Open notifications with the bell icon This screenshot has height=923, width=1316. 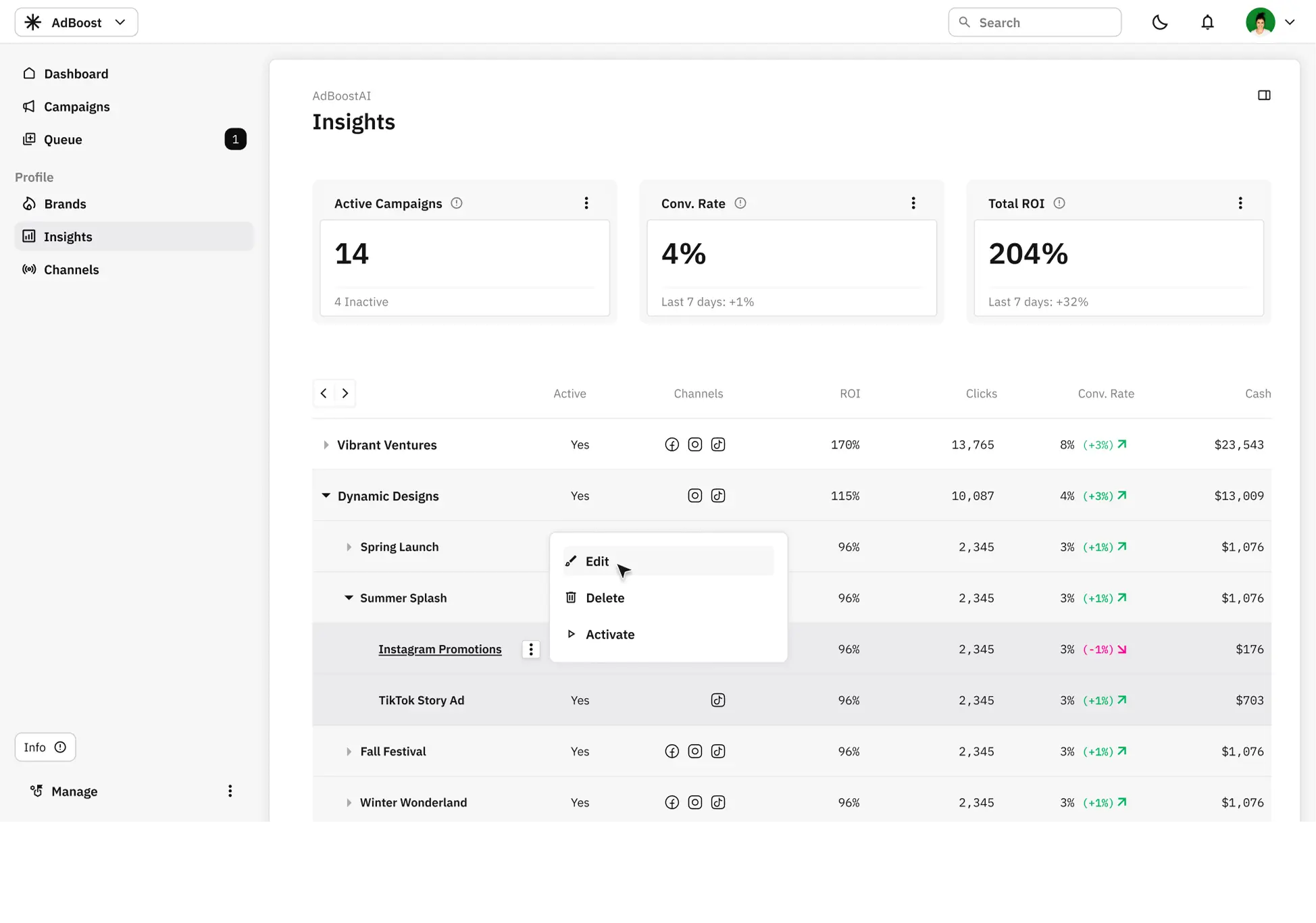(1207, 22)
